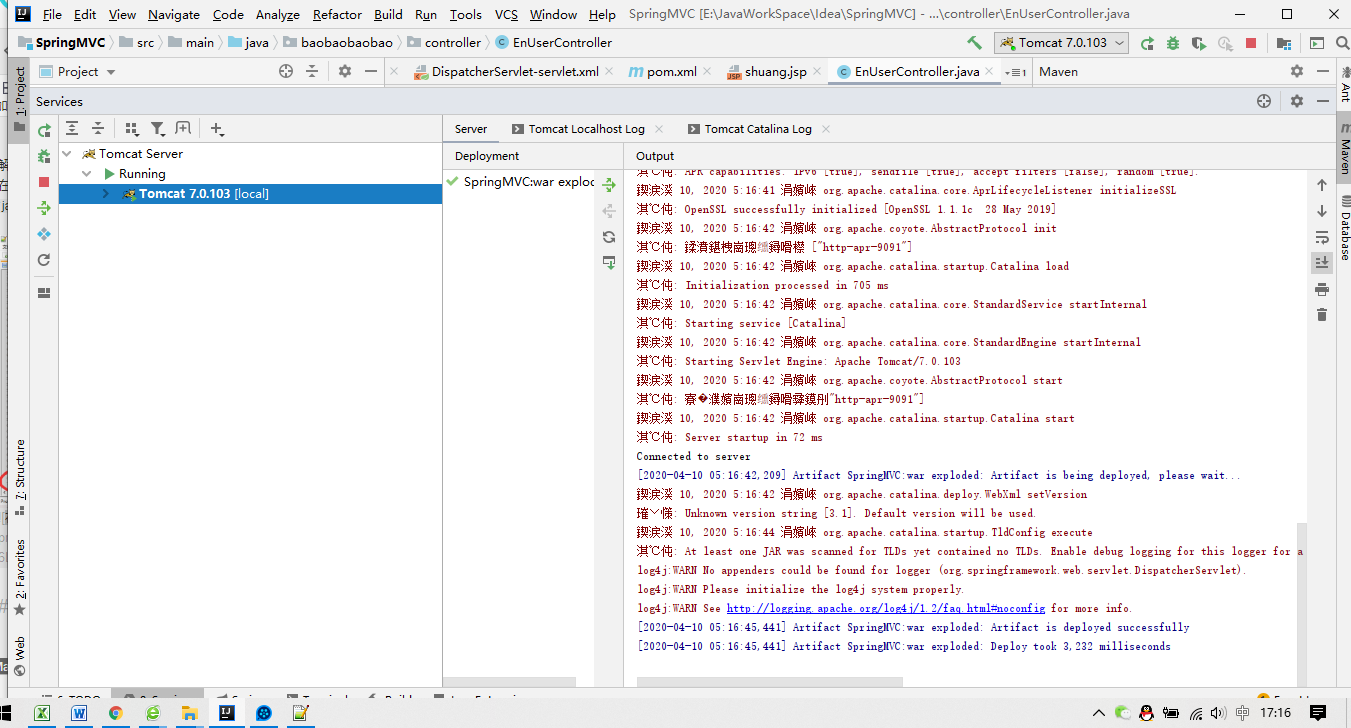Open Group By options in the Services toolbar

click(132, 129)
